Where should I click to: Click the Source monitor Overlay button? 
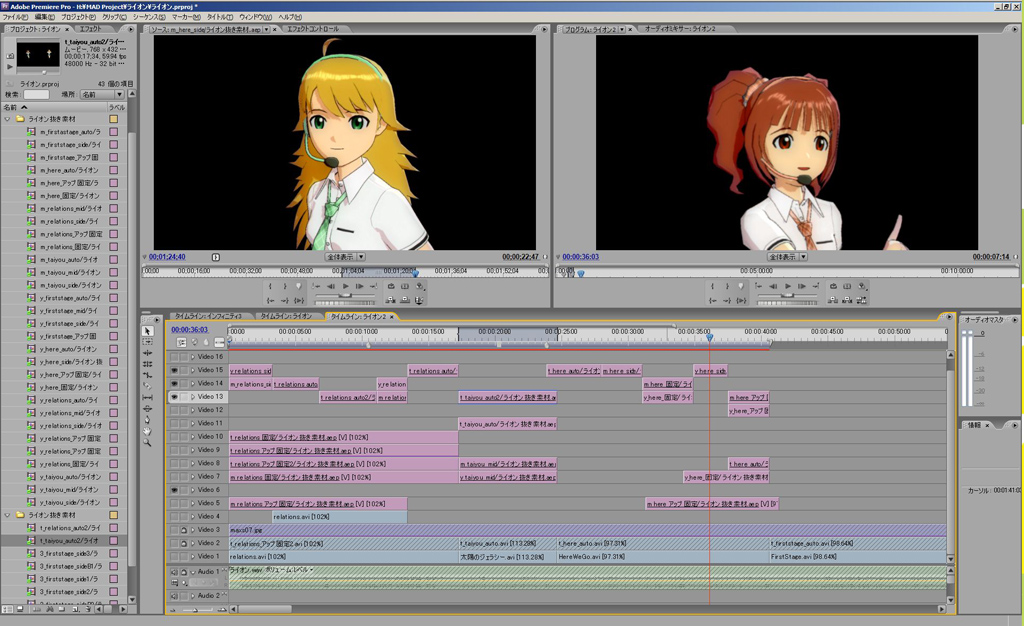[405, 300]
